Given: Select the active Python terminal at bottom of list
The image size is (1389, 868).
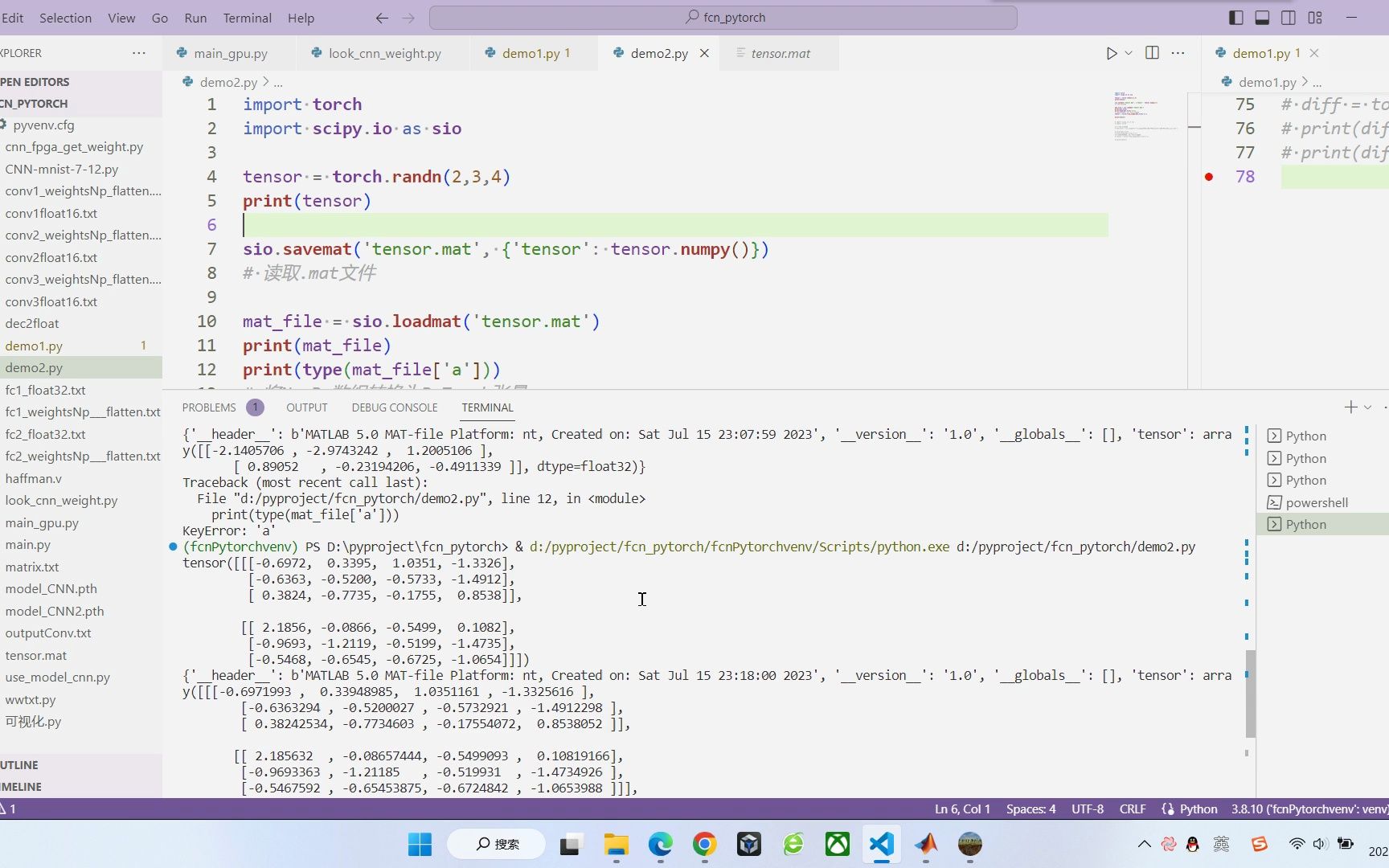Looking at the screenshot, I should click(x=1322, y=524).
